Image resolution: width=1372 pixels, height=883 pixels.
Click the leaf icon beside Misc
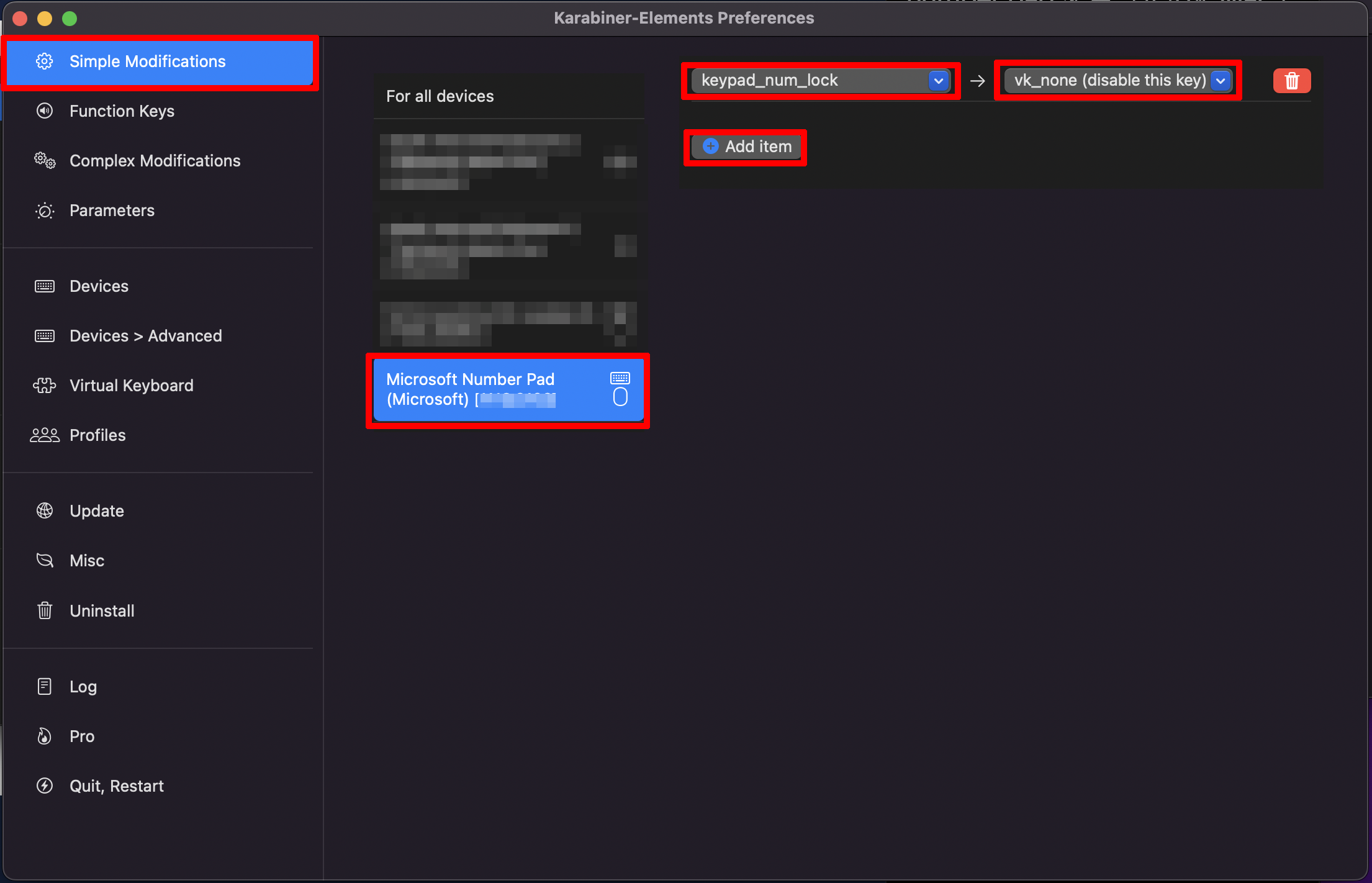[45, 560]
